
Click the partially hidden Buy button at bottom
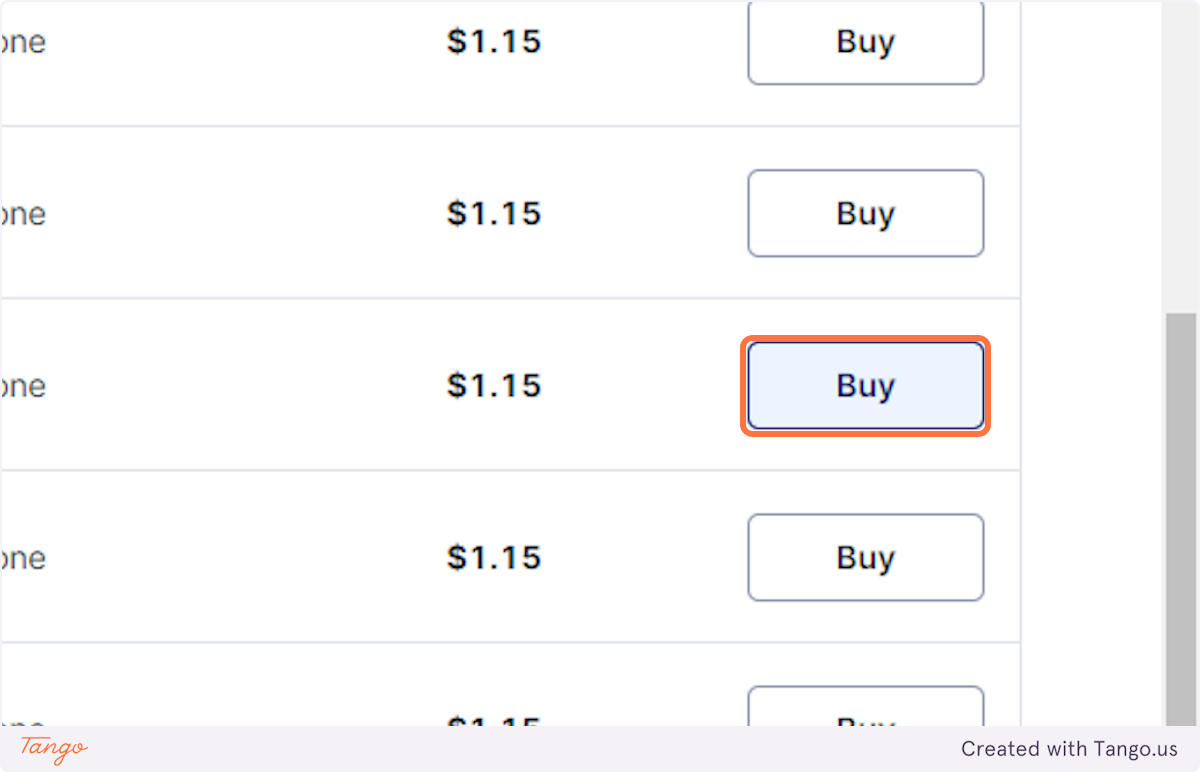[865, 707]
